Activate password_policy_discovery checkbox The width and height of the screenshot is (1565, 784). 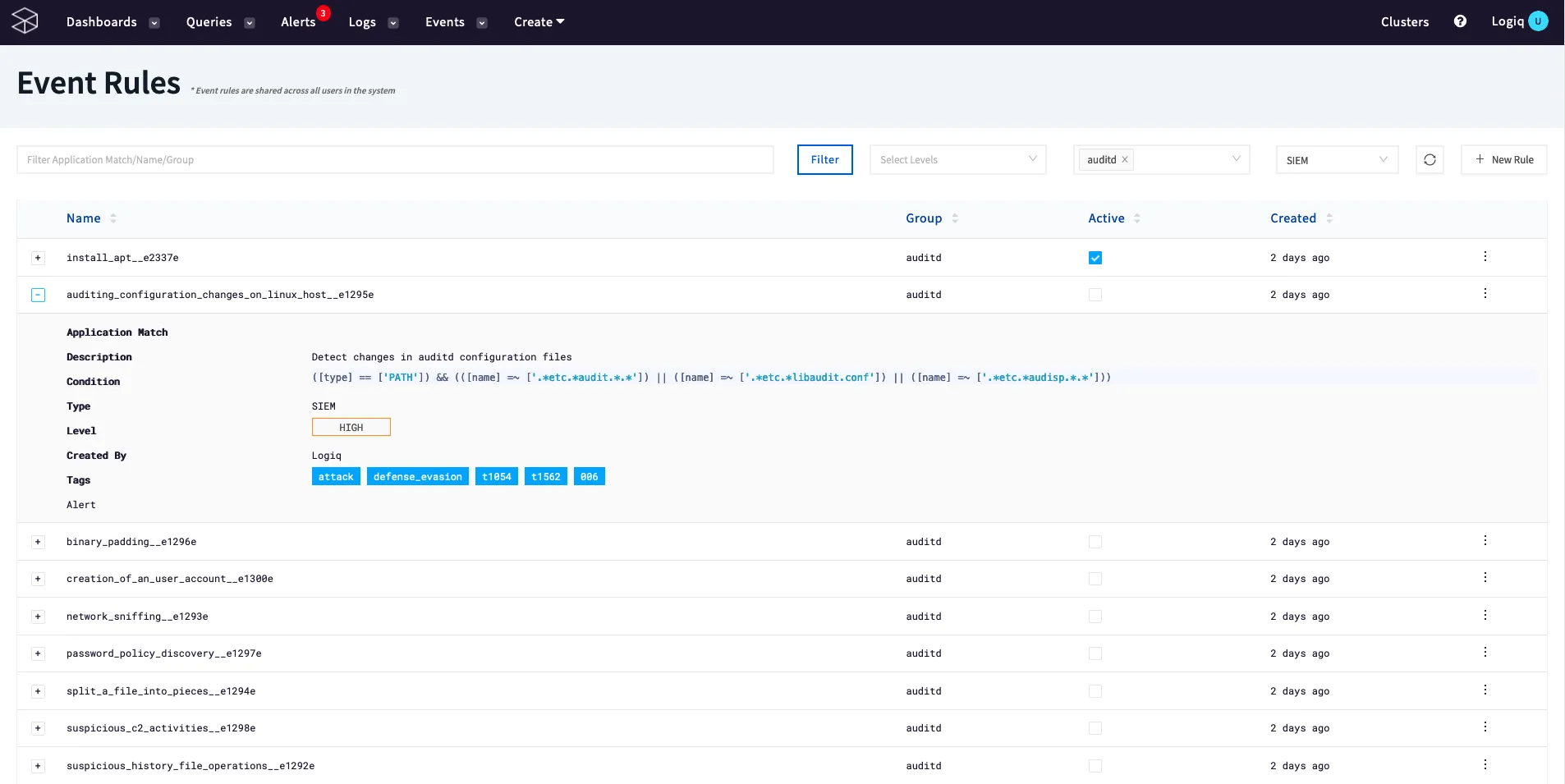point(1095,653)
